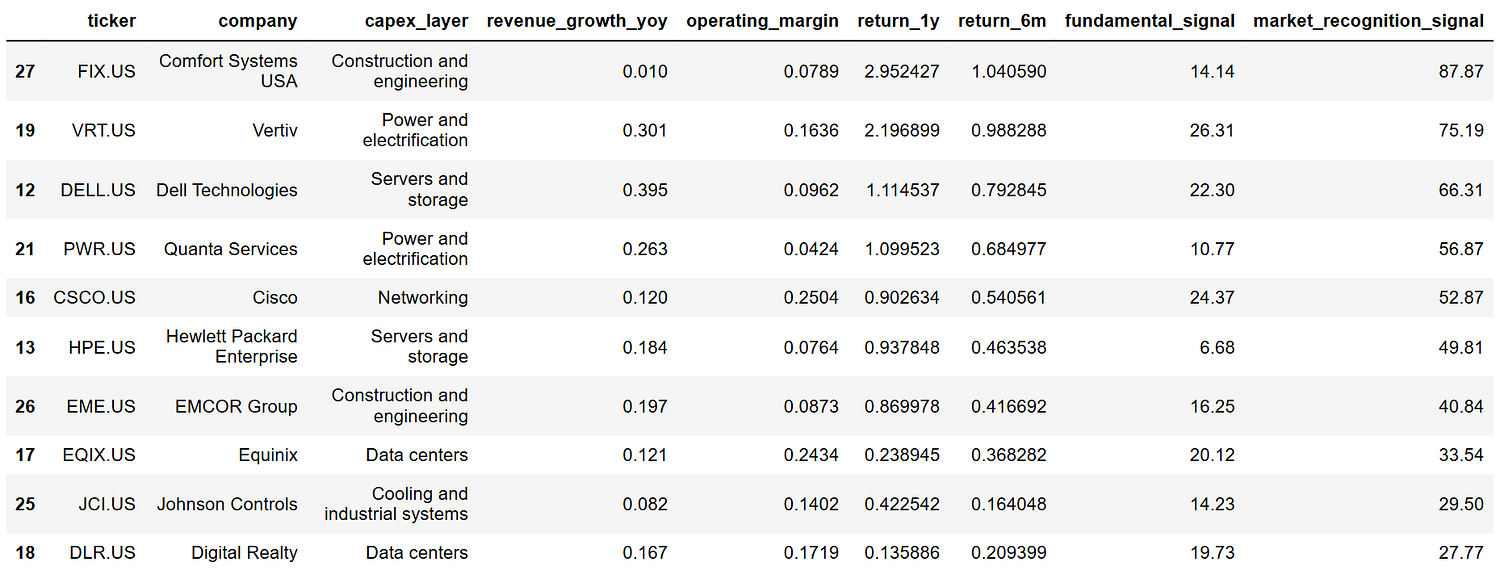Click market recognition value 87.87
This screenshot has height=579, width=1500.
click(1462, 72)
